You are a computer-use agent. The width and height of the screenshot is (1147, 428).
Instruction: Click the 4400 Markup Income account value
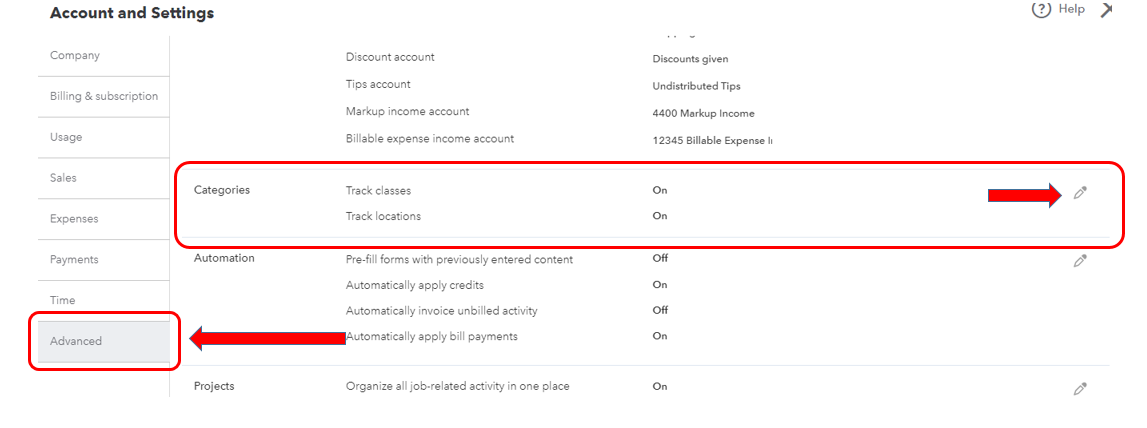pos(703,113)
